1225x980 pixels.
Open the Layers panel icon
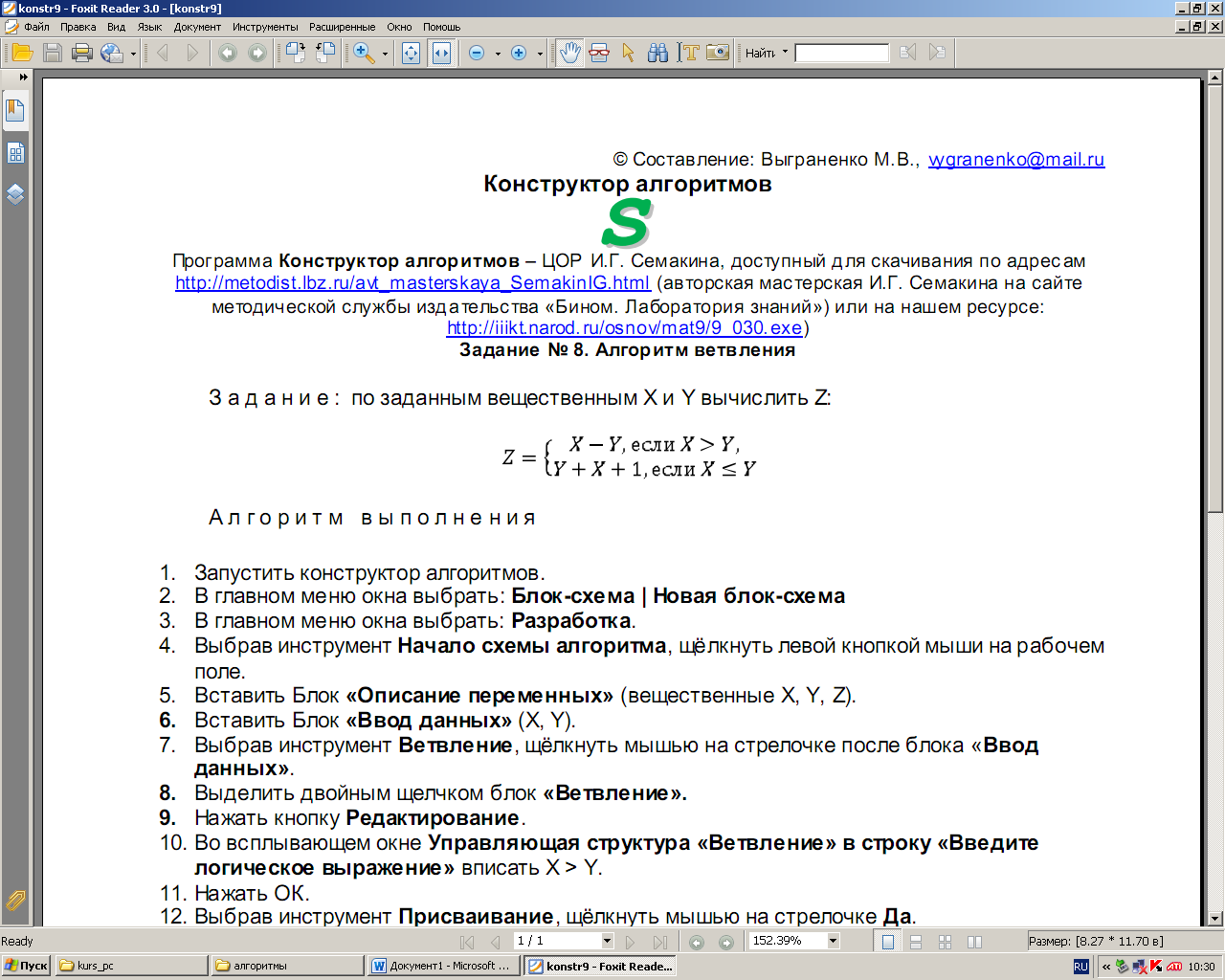tap(15, 195)
